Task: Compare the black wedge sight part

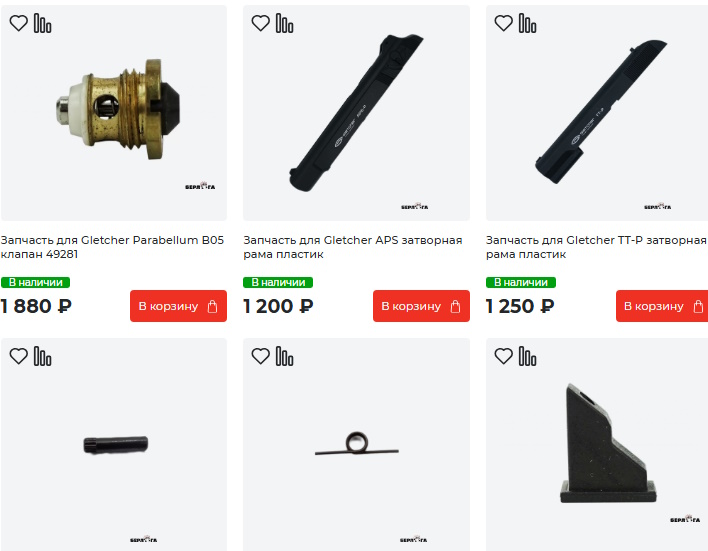Action: pos(527,356)
